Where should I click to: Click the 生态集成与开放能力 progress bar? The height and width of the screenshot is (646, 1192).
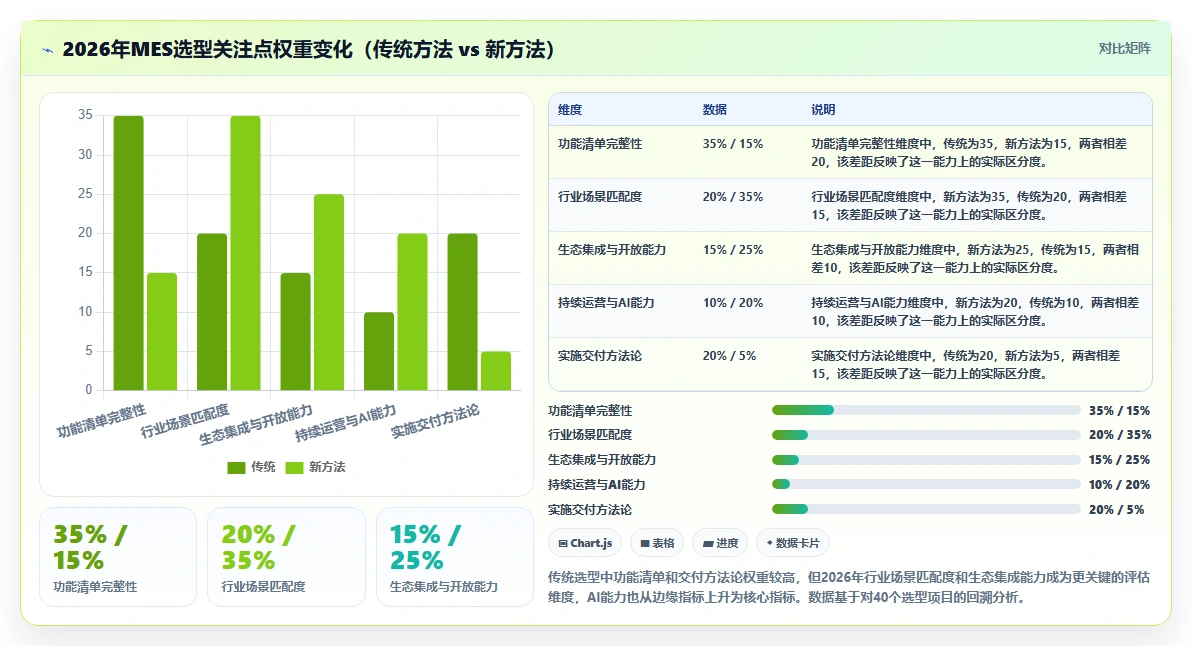(x=926, y=460)
